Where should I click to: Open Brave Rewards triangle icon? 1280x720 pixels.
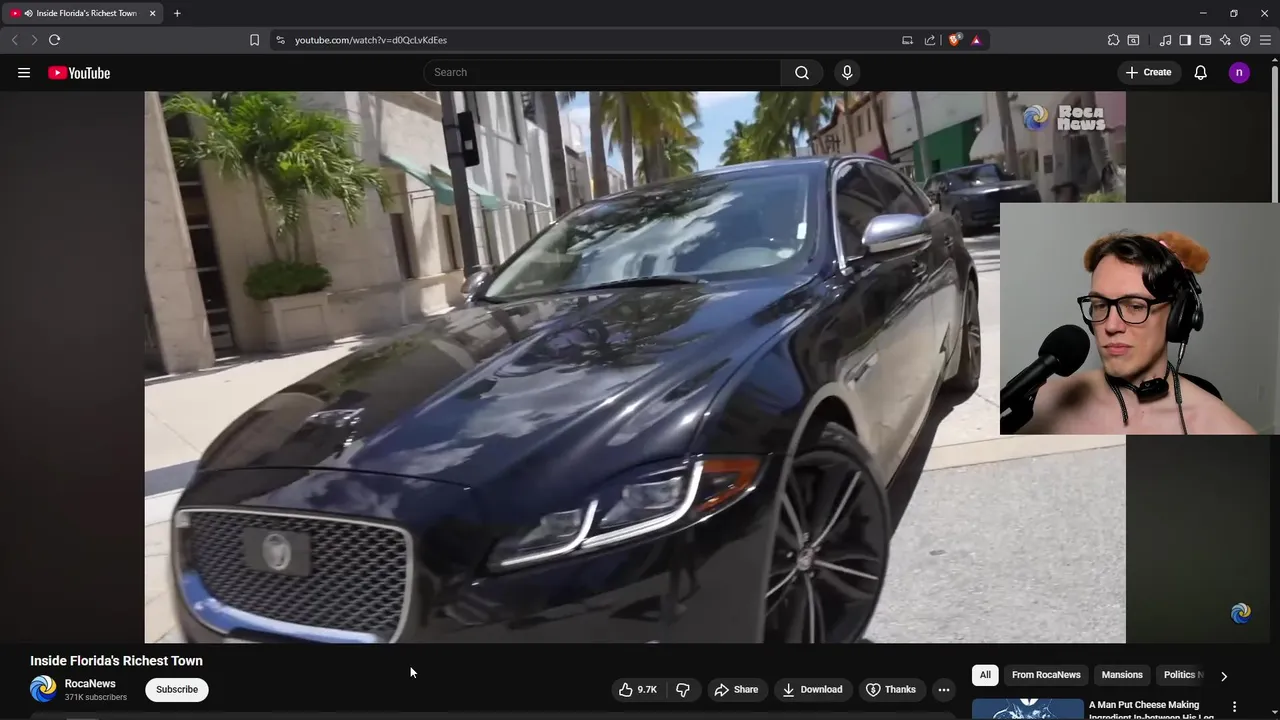point(976,40)
